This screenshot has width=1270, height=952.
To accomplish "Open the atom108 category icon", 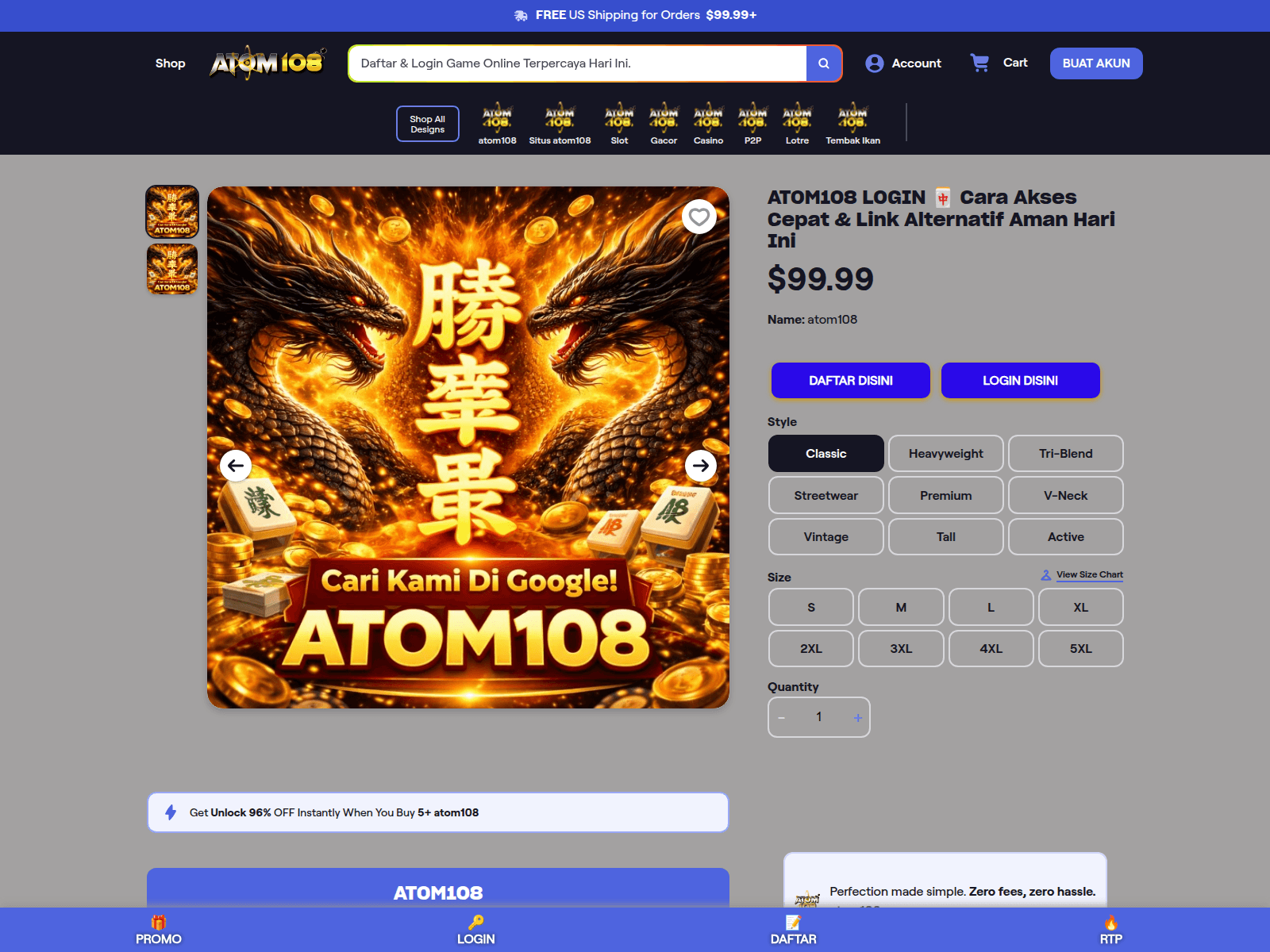I will point(498,117).
